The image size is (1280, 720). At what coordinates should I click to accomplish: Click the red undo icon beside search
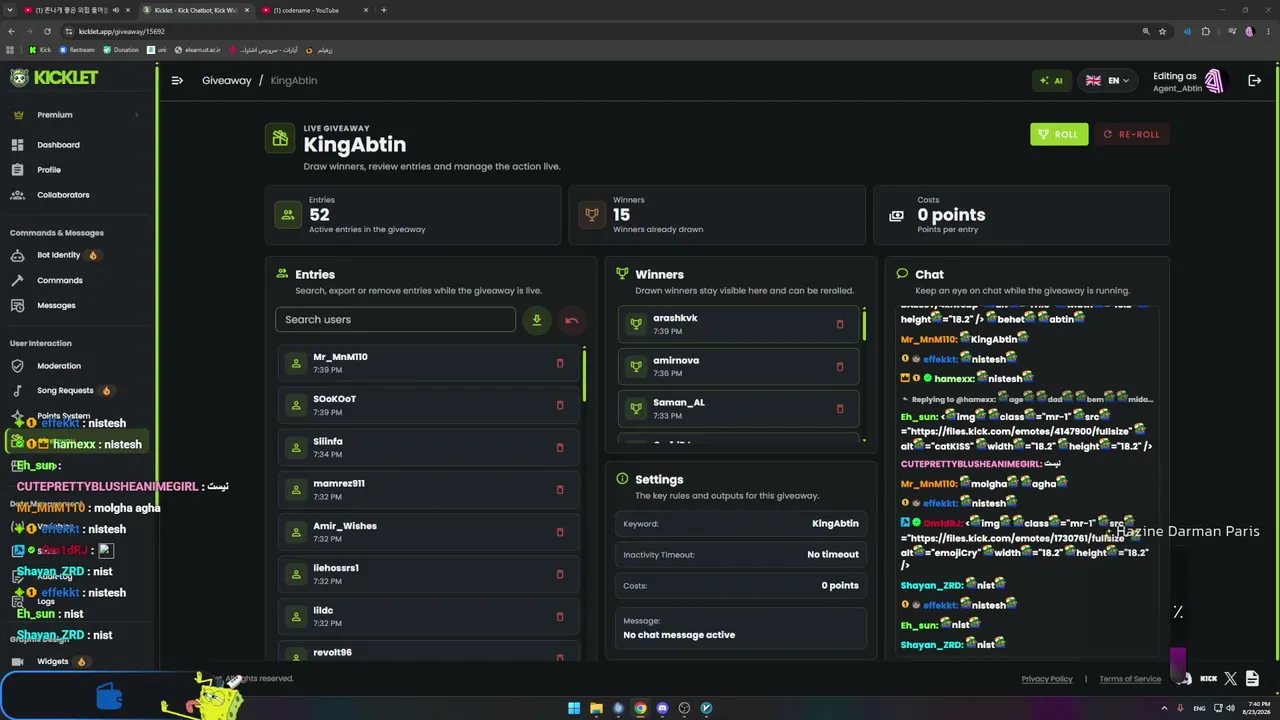572,320
